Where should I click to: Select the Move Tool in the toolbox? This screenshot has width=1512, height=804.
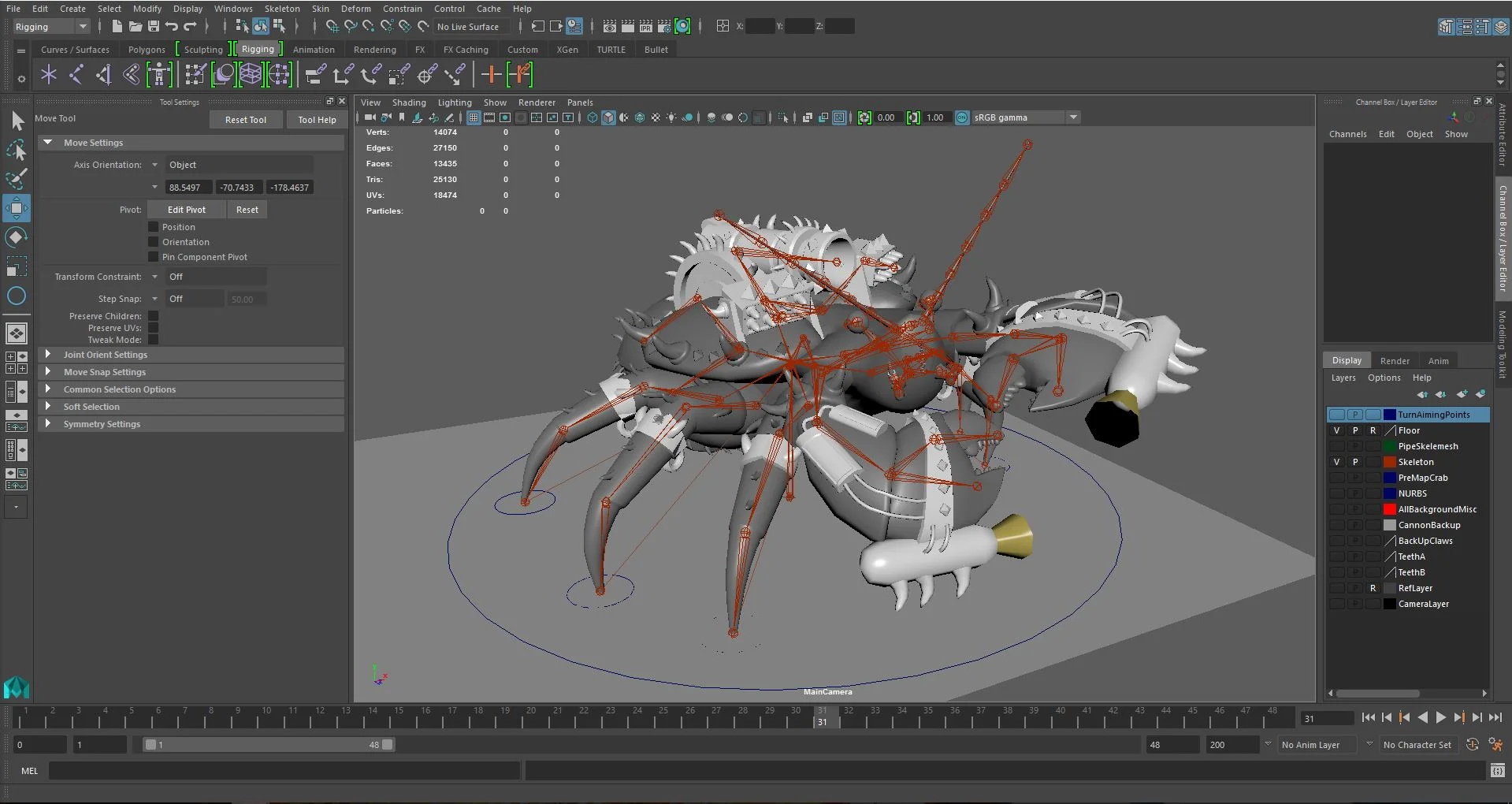[17, 208]
